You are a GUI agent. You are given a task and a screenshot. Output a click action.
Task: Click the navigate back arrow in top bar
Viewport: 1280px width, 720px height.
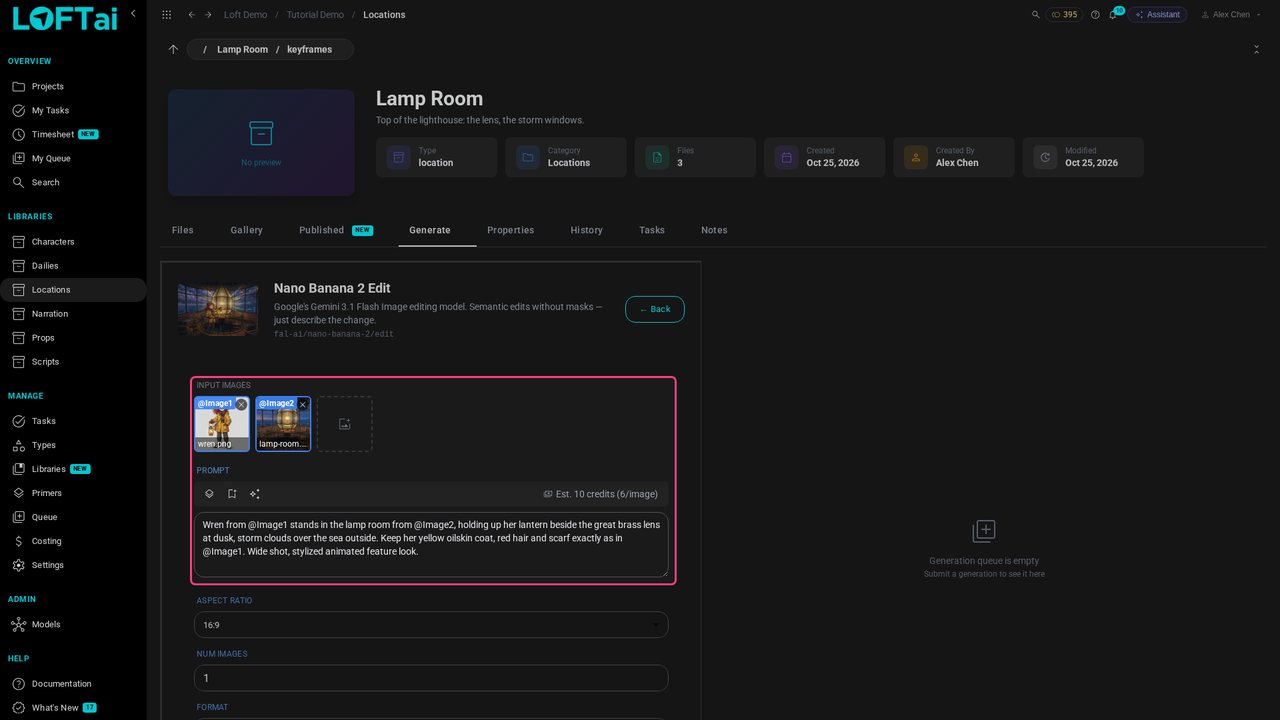(192, 15)
